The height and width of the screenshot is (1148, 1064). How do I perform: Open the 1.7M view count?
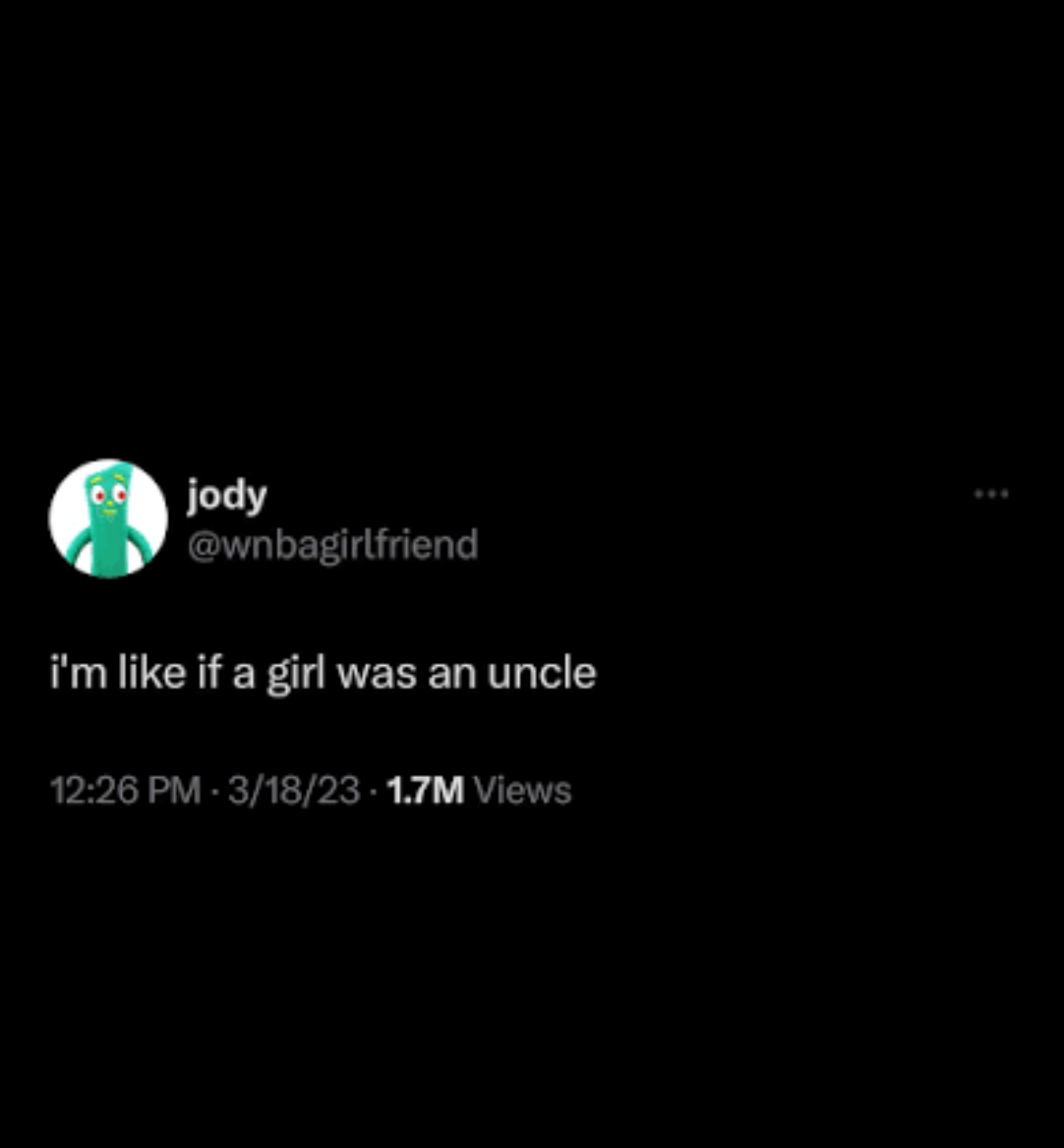[479, 791]
